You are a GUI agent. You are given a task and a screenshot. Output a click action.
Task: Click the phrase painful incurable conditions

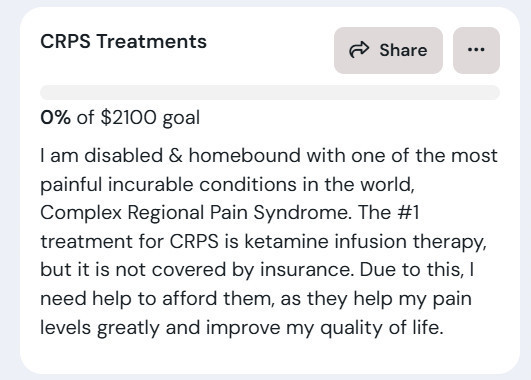click(169, 185)
